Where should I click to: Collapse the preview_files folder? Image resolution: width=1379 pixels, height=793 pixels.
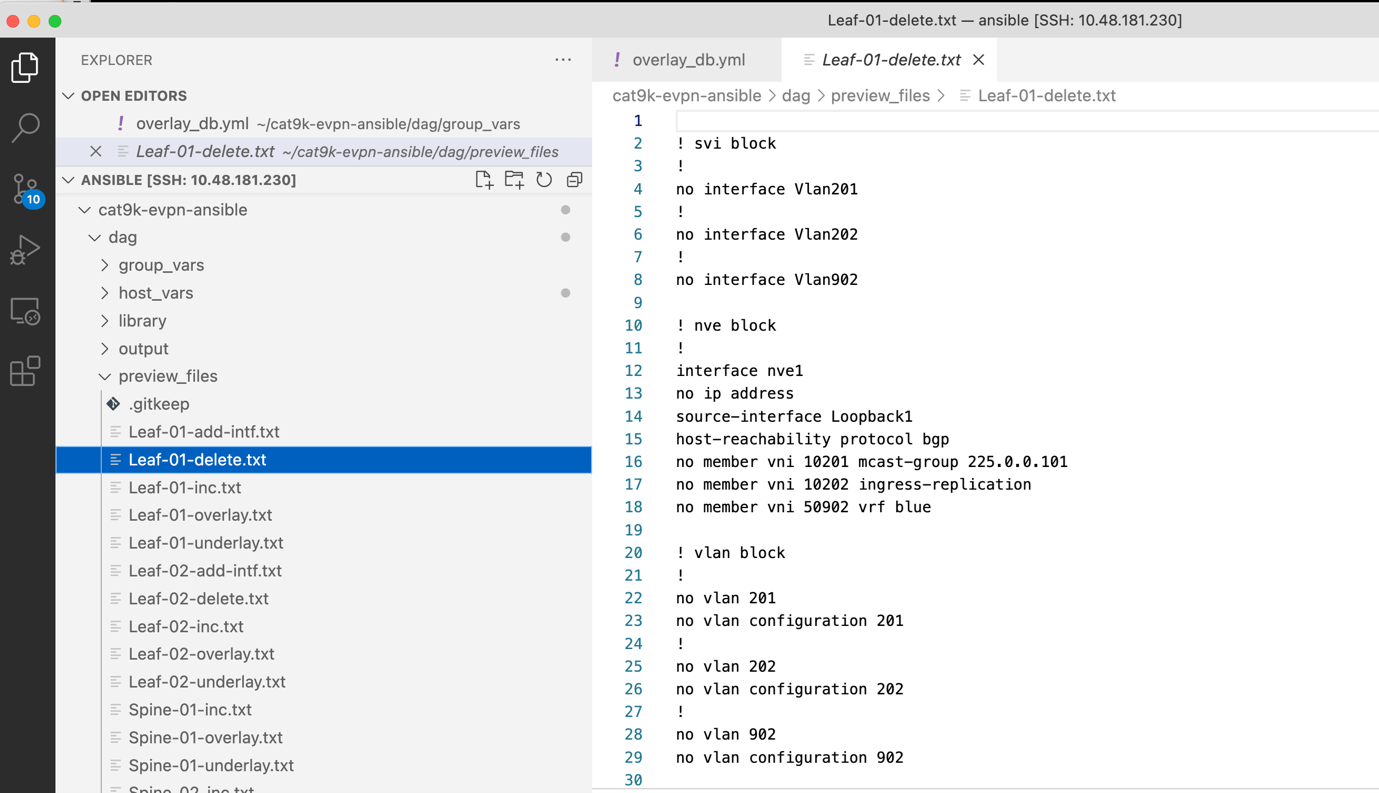pyautogui.click(x=105, y=376)
